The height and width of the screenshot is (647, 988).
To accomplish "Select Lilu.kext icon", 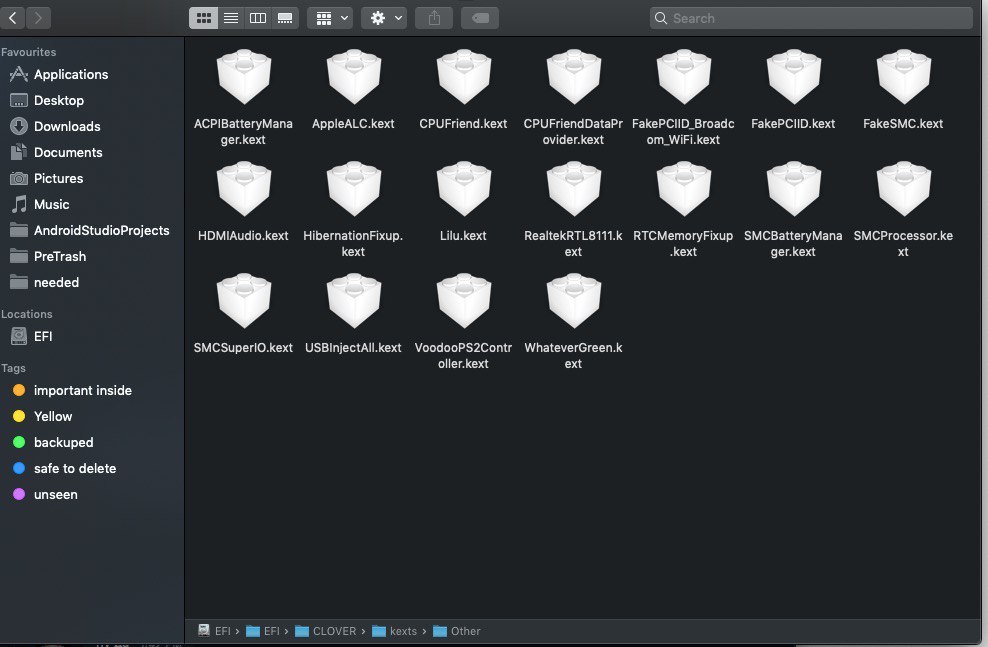I will click(463, 189).
